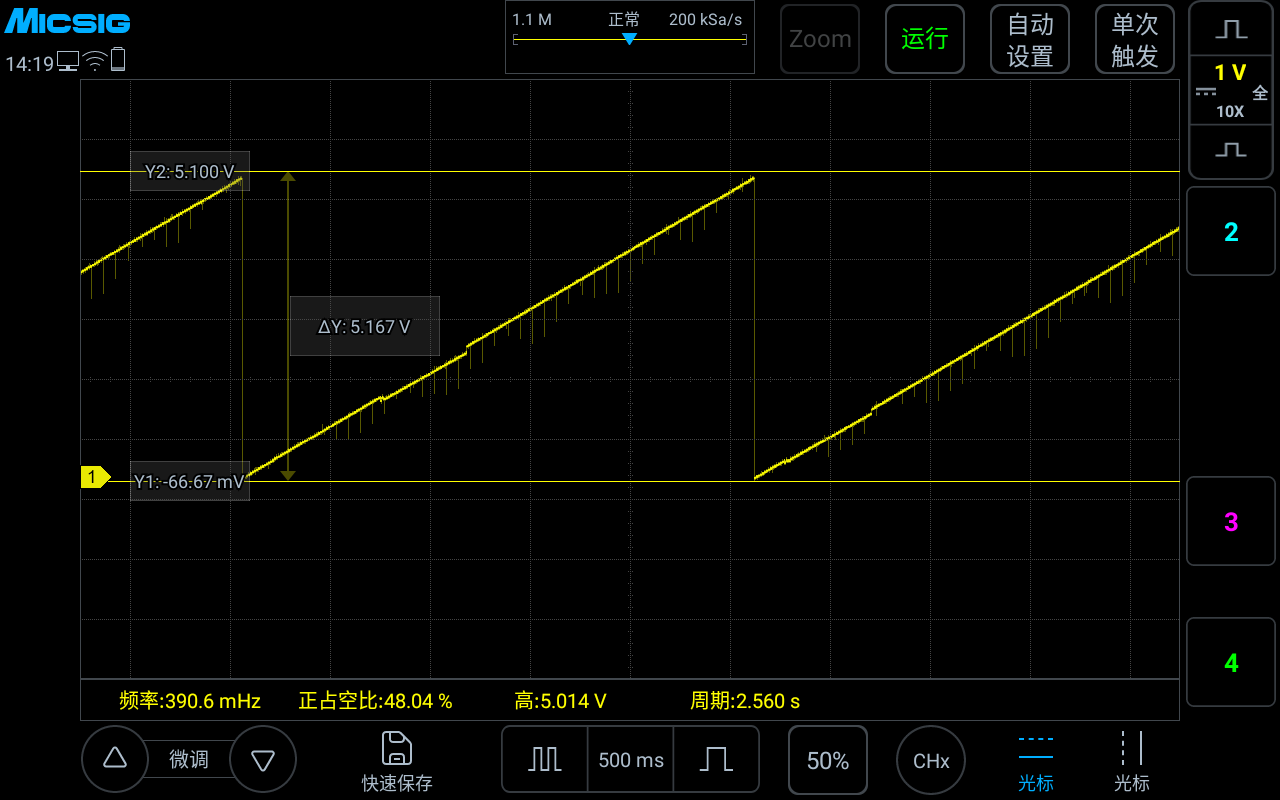Click the channel 1 vertical scale down pulse icon
The width and height of the screenshot is (1280, 800).
[1231, 150]
